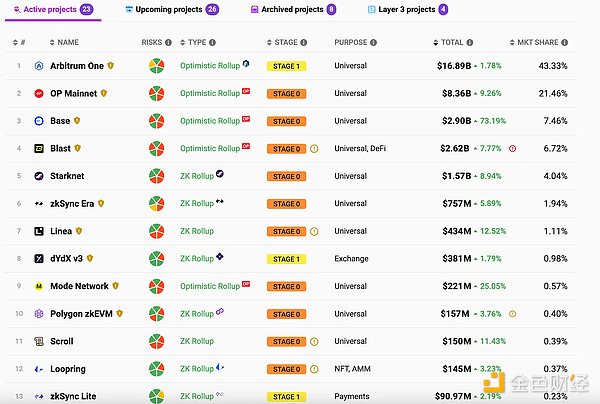Open the risk pie chart for Linea

coord(156,231)
